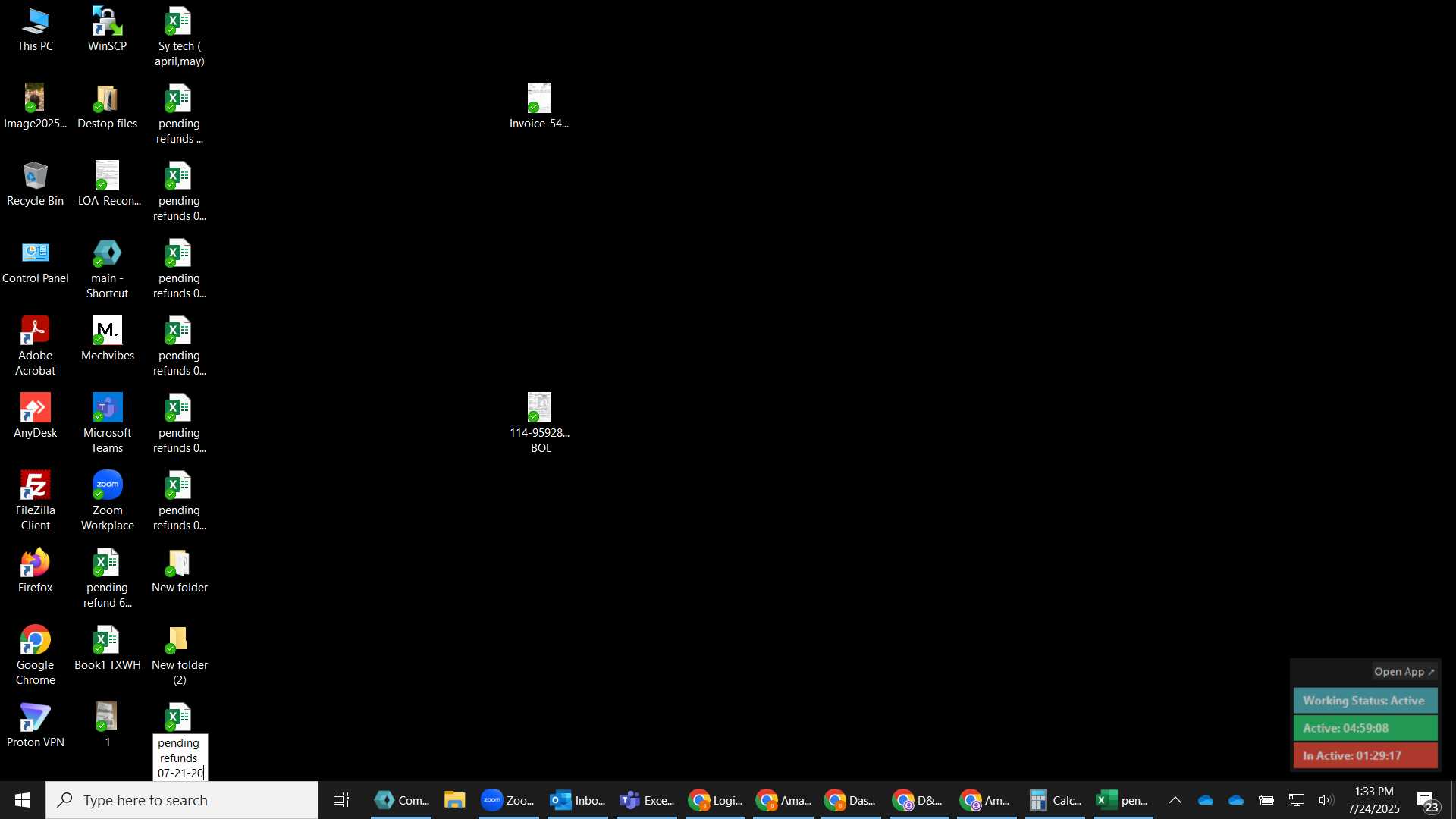
Task: Select Firefox desktop shortcut
Action: 35,571
